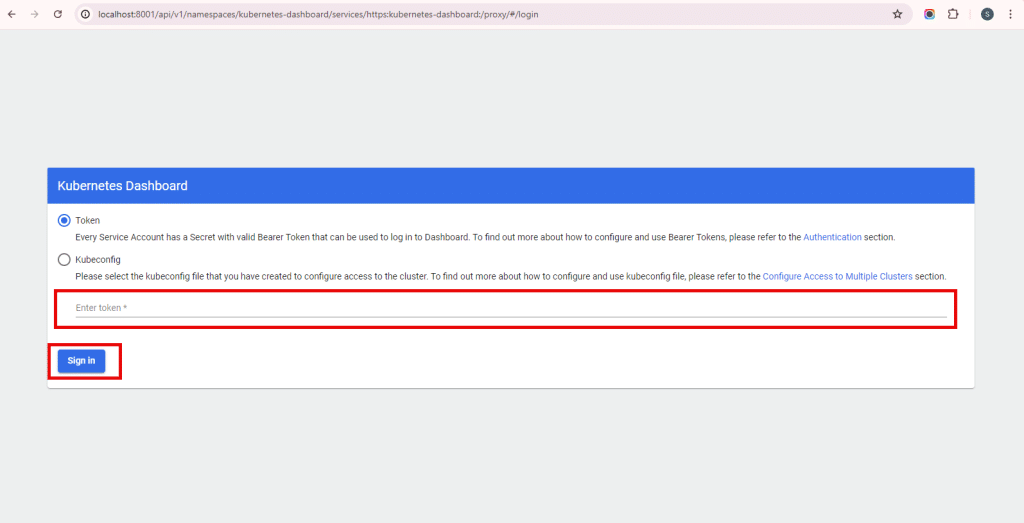Open the colorful circular extension icon
1024x523 pixels.
tap(929, 14)
